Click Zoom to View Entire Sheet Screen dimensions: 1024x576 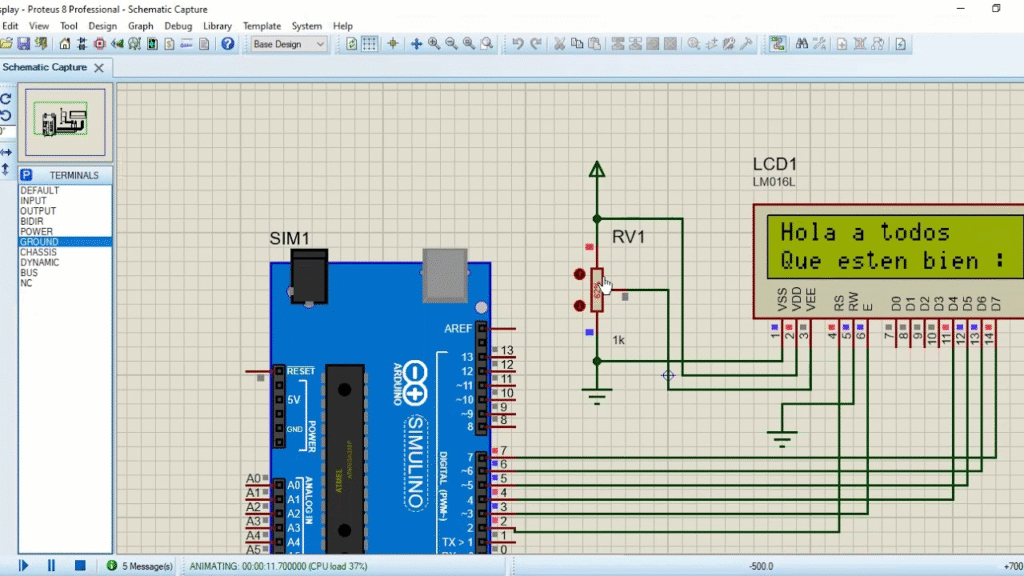click(x=469, y=44)
